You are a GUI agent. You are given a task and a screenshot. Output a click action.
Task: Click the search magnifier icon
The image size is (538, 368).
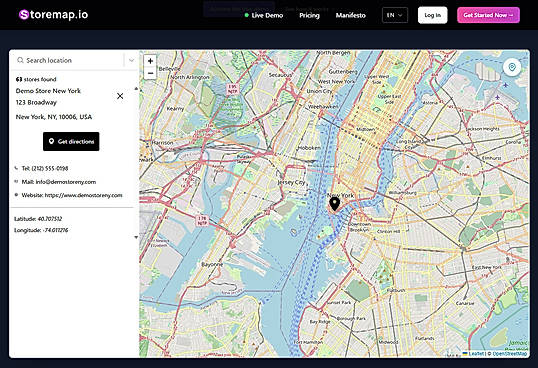click(x=20, y=60)
